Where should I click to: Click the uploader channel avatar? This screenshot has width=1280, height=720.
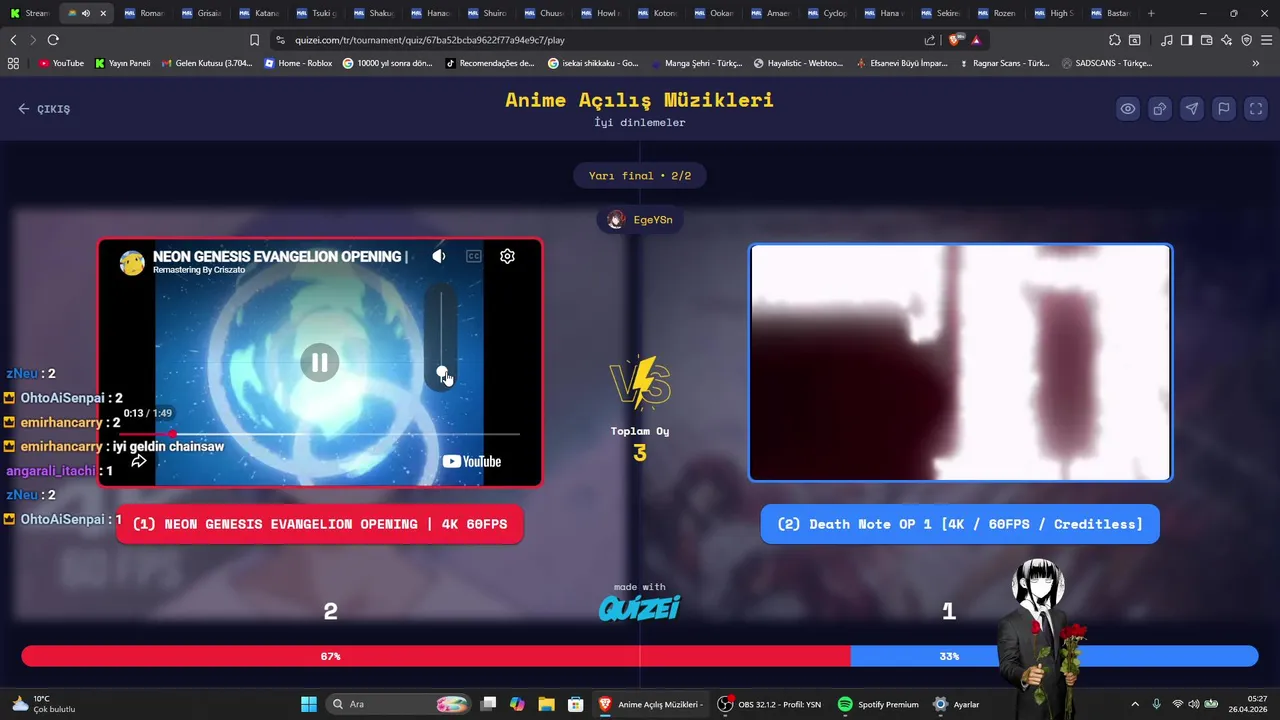coord(132,263)
